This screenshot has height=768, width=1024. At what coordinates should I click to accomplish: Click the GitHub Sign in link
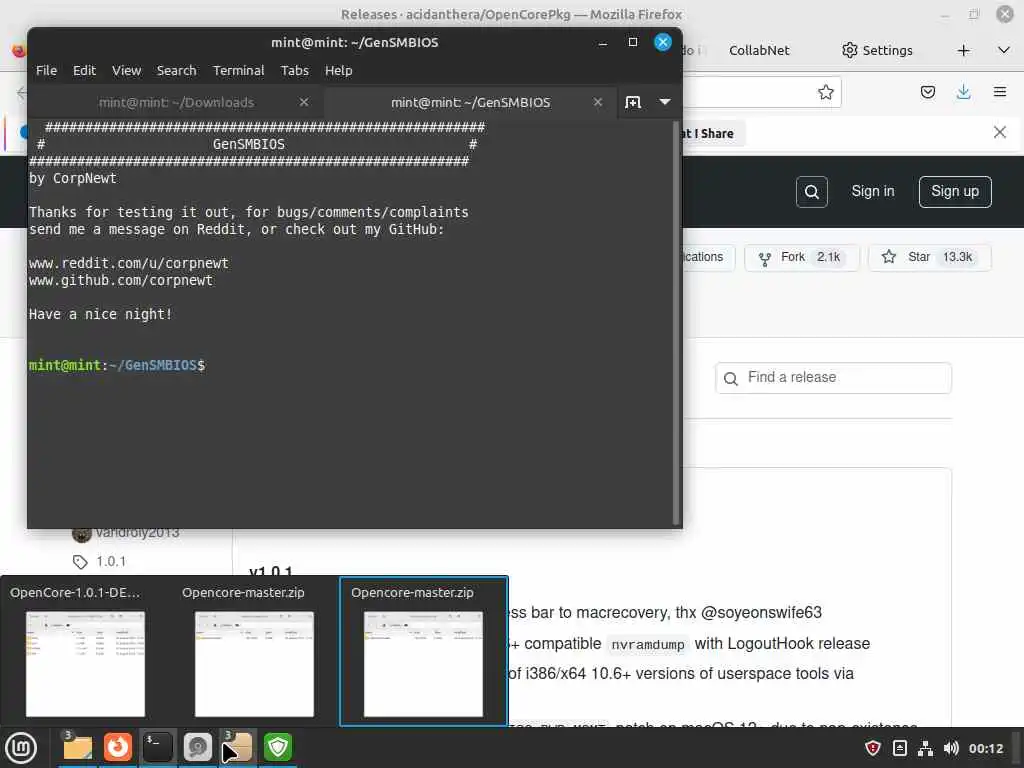(872, 191)
